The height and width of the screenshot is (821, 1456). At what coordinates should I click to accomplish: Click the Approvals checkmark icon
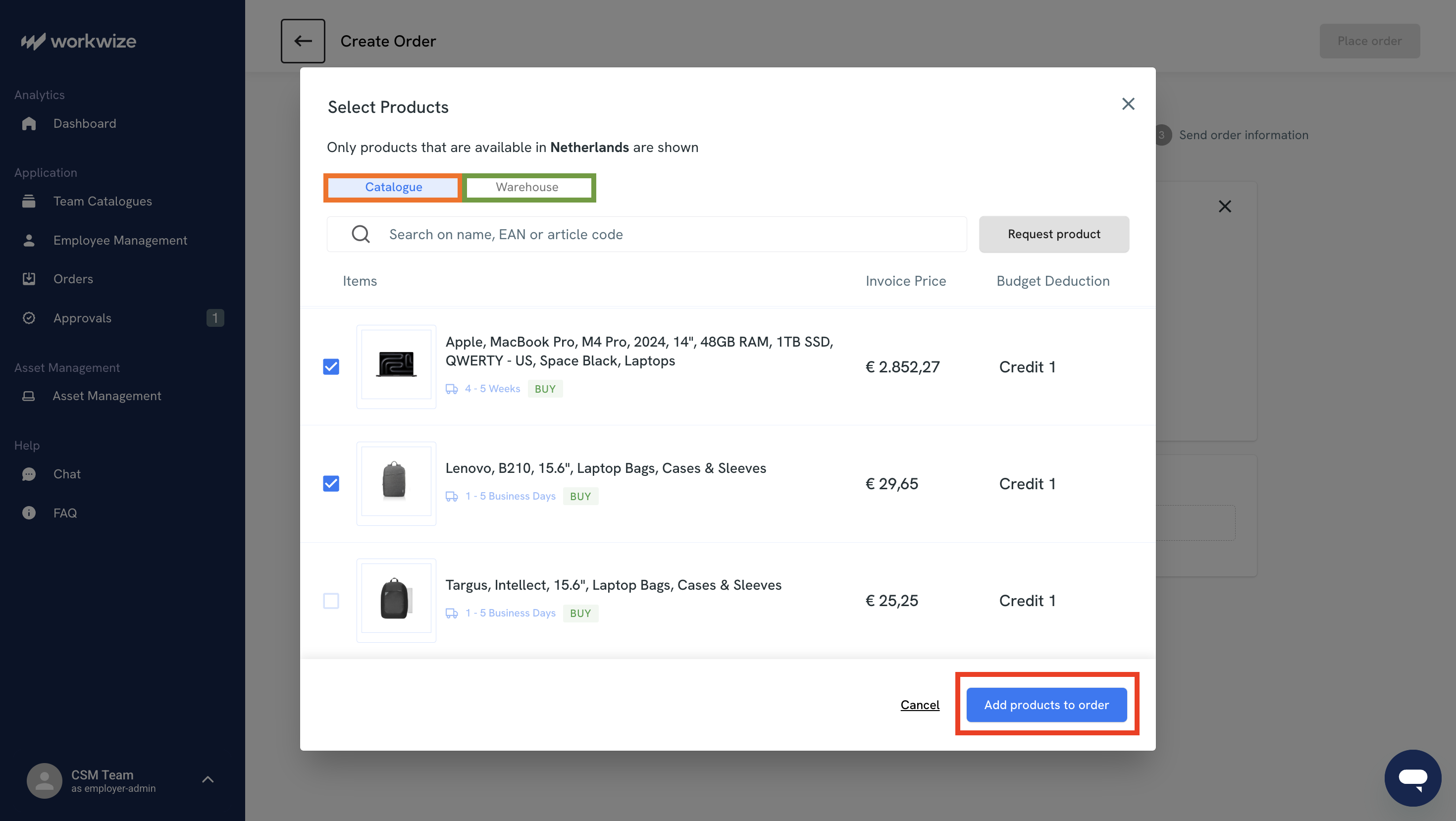coord(29,318)
